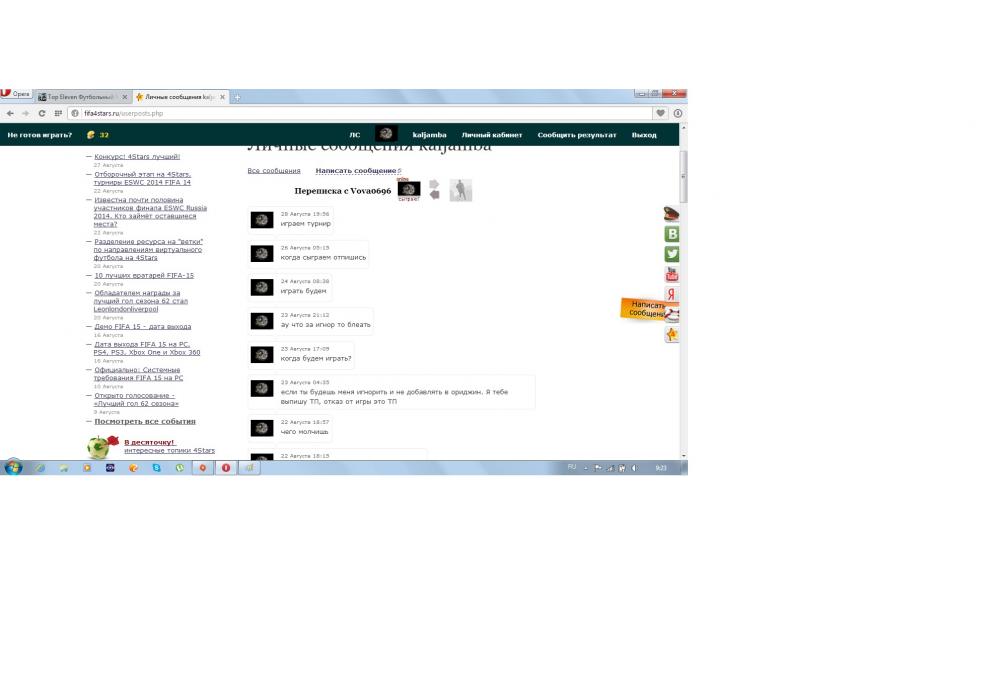Click avatar next to 'играть будем' message

pos(261,288)
